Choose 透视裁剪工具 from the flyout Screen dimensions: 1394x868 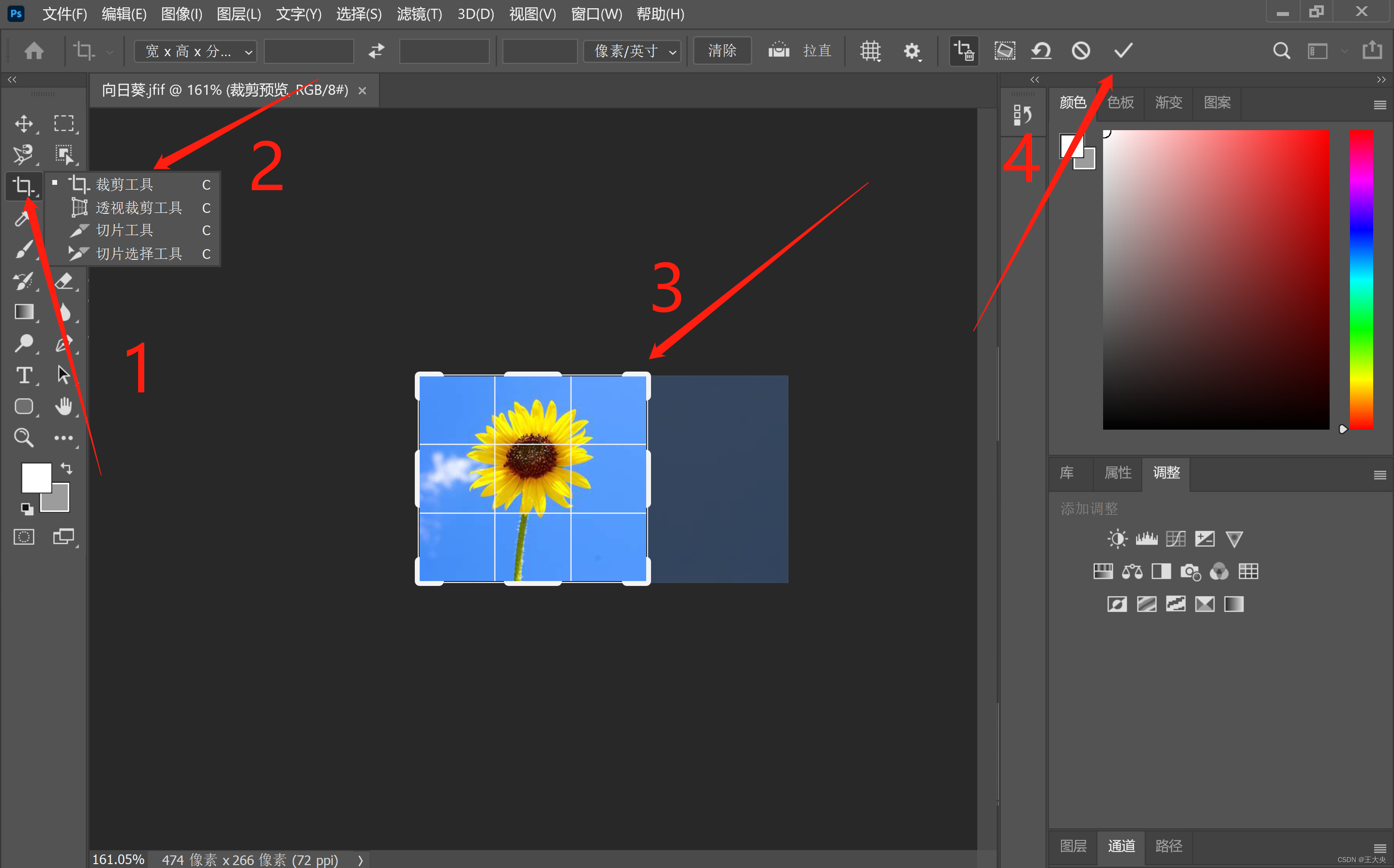point(138,208)
